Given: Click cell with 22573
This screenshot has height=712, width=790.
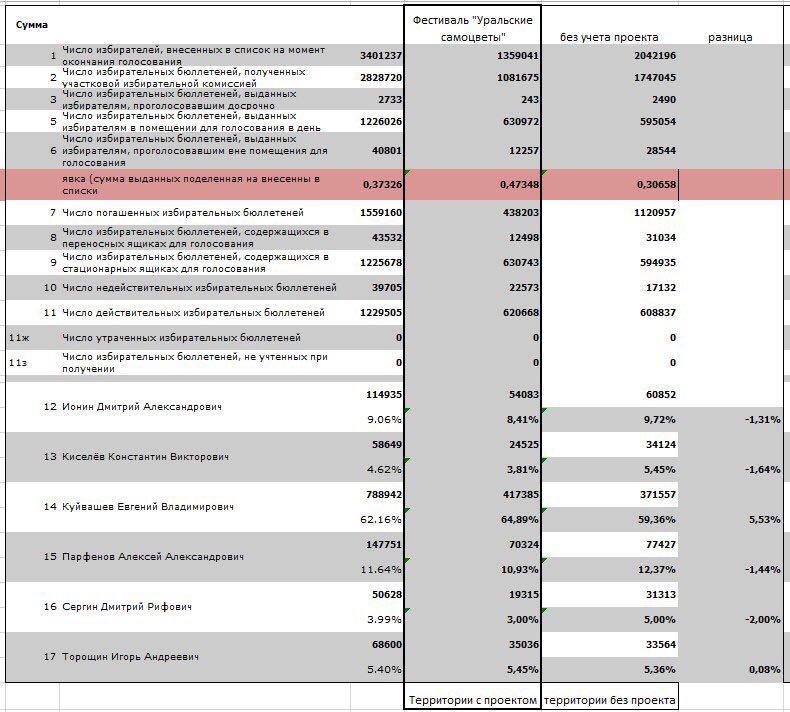Looking at the screenshot, I should [524, 288].
